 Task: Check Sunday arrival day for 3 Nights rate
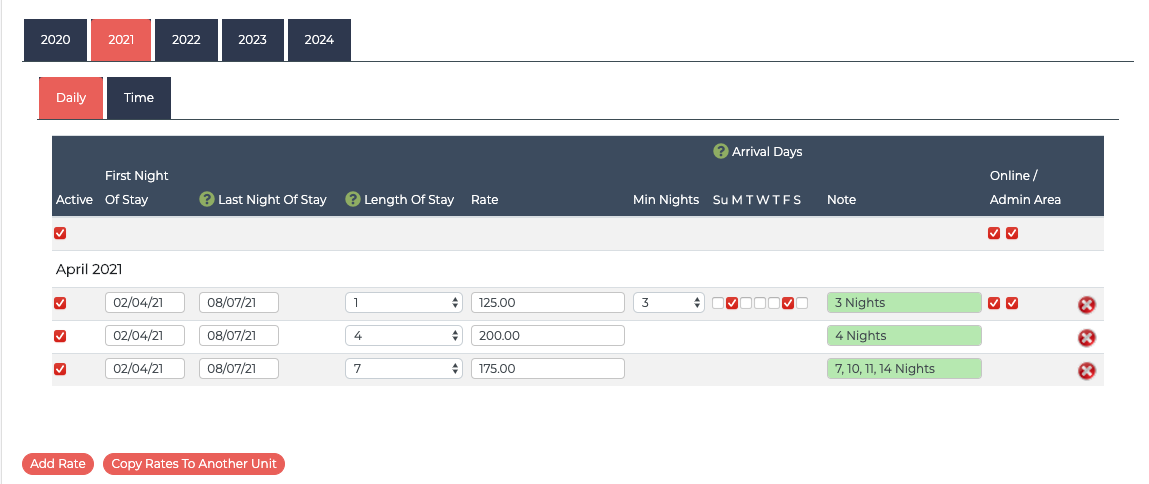pos(718,303)
